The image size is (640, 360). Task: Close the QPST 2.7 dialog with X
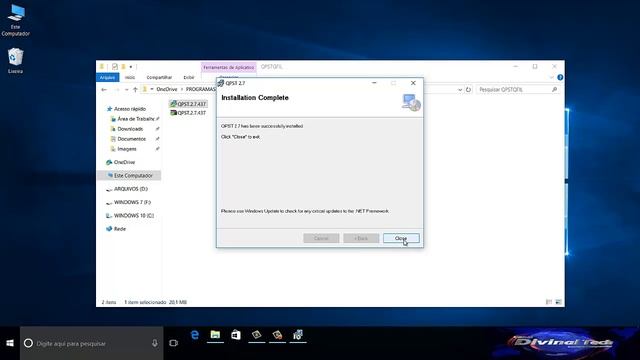coord(413,83)
